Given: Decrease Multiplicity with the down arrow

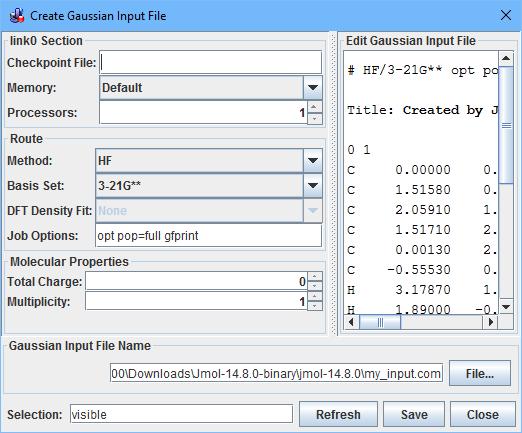Looking at the screenshot, I should (315, 306).
